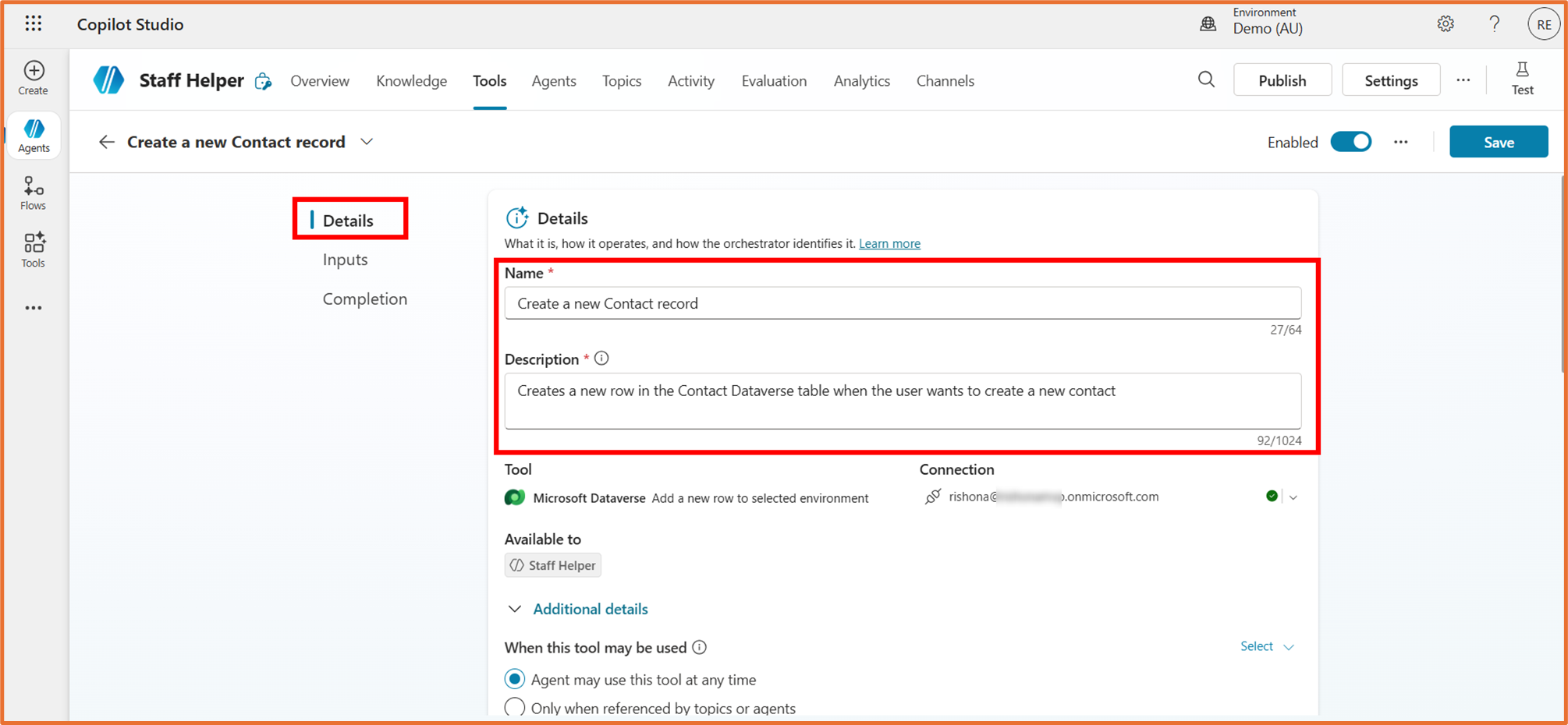Open the Inputs section
This screenshot has height=725, width=1568.
click(345, 260)
